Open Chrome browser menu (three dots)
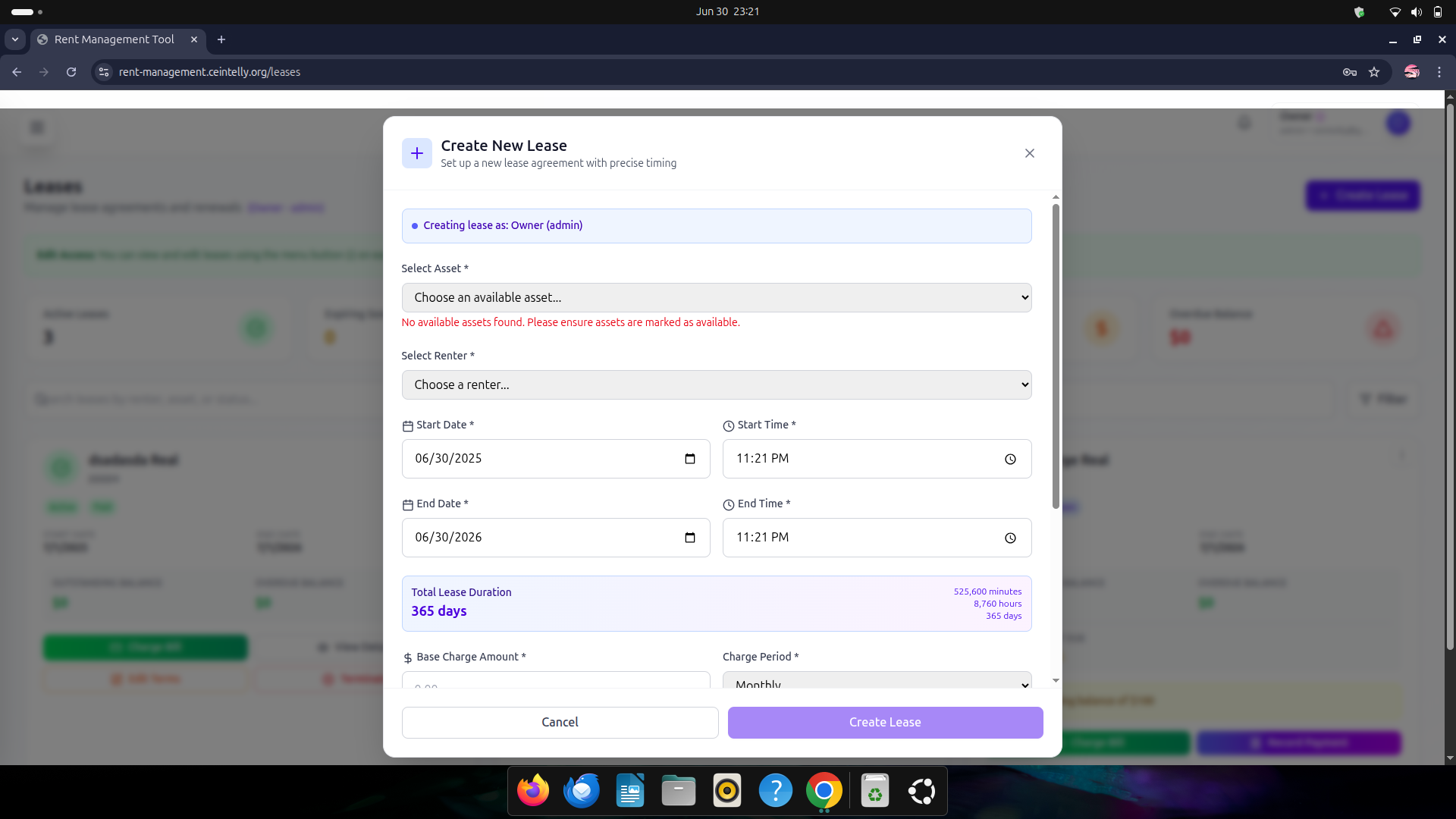 pyautogui.click(x=1439, y=72)
